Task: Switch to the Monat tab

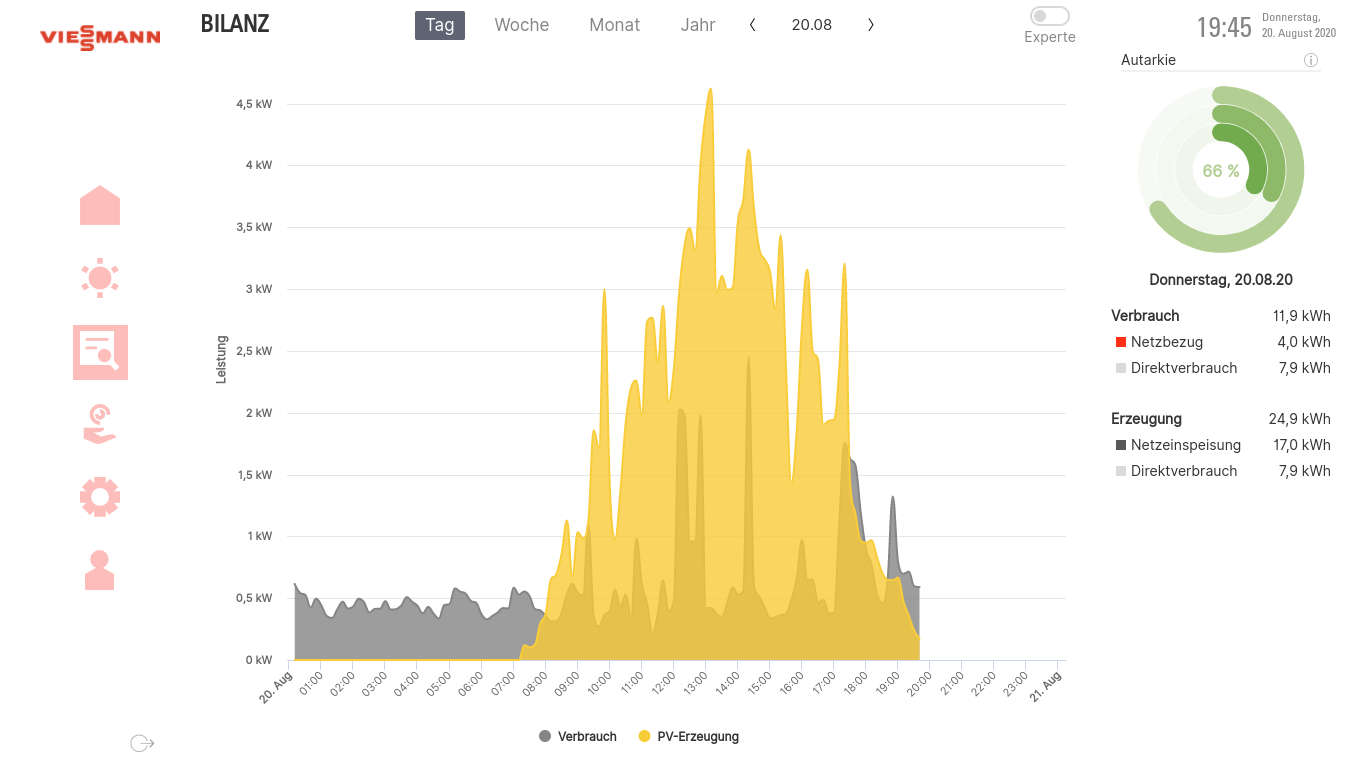Action: point(615,25)
